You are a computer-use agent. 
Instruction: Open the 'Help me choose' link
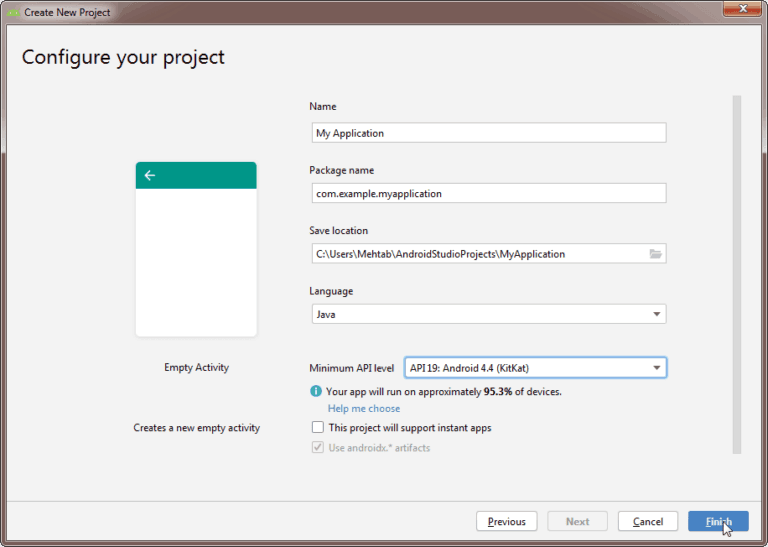point(364,408)
